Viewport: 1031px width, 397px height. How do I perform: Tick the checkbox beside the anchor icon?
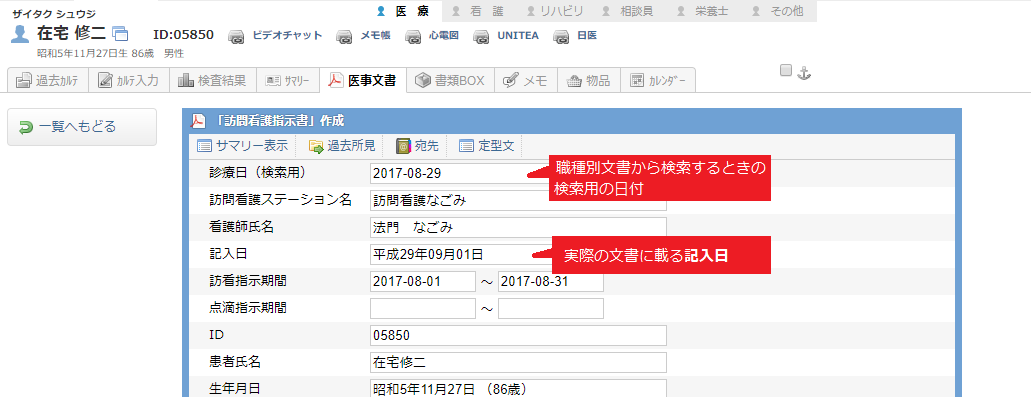(786, 70)
